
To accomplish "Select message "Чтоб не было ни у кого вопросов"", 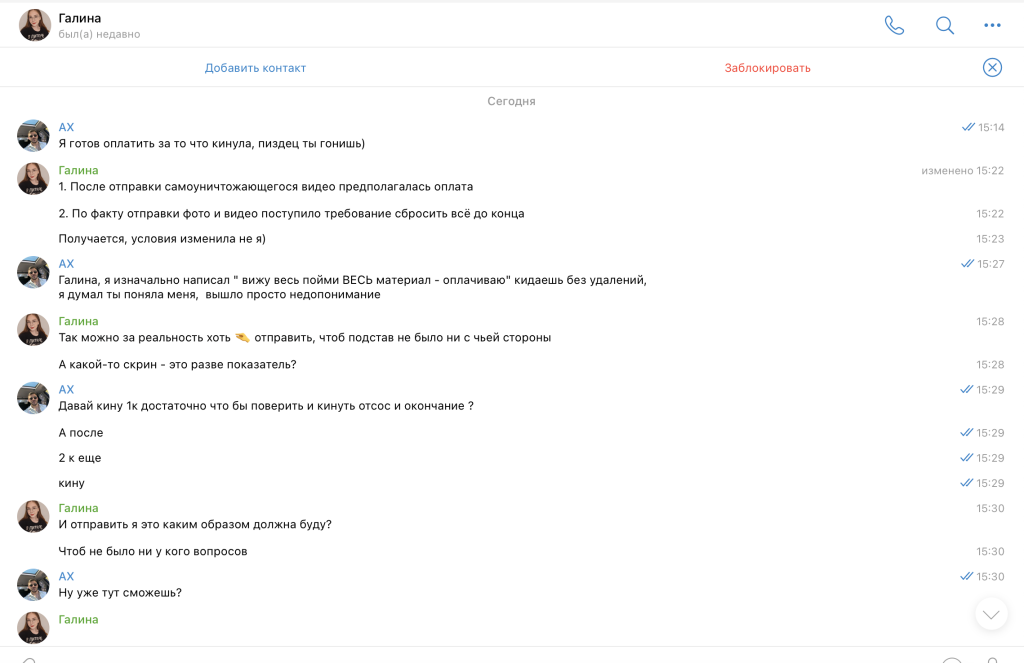I will point(153,551).
